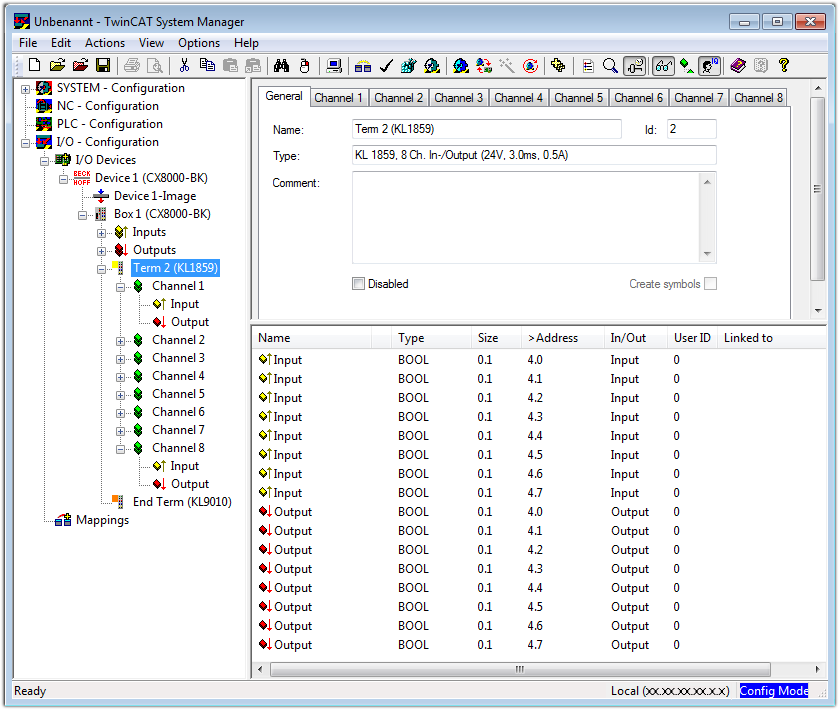
Task: Tick the Create symbols checkbox
Action: (711, 284)
